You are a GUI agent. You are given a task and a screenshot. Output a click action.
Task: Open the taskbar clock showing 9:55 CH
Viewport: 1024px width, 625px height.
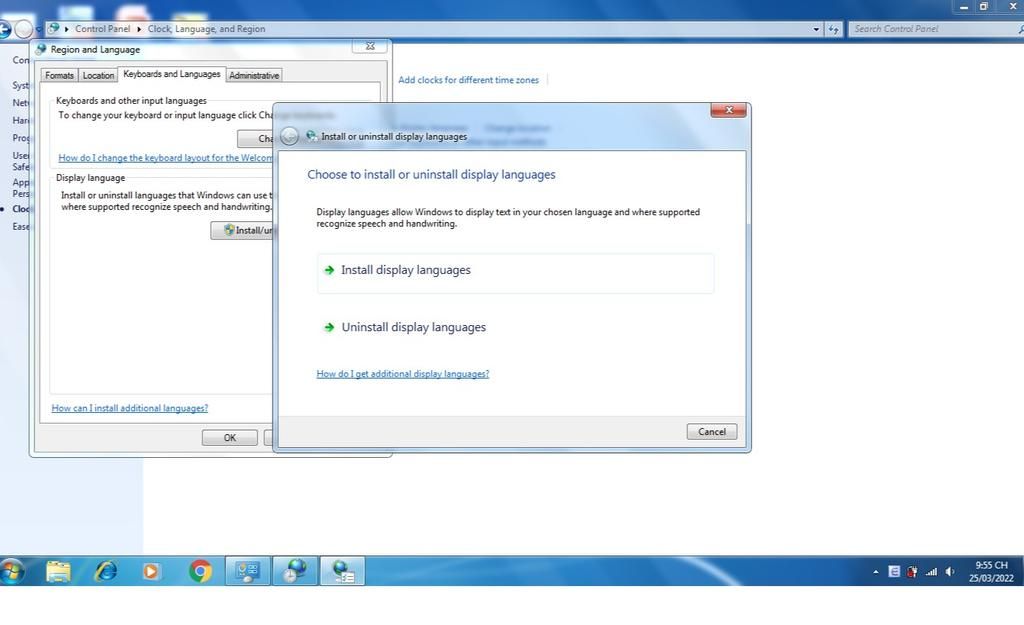click(991, 571)
